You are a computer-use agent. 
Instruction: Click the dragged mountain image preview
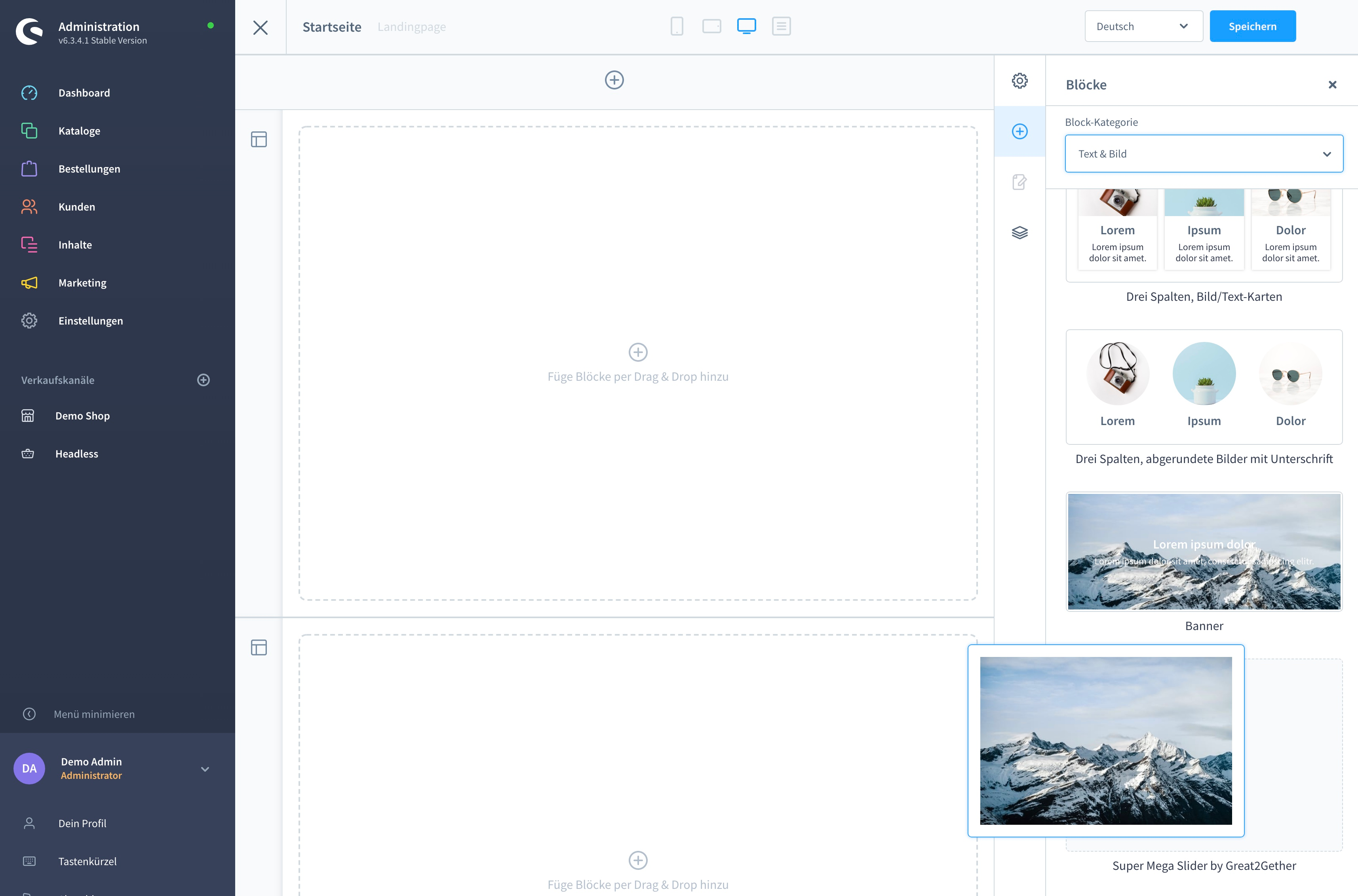click(x=1105, y=740)
